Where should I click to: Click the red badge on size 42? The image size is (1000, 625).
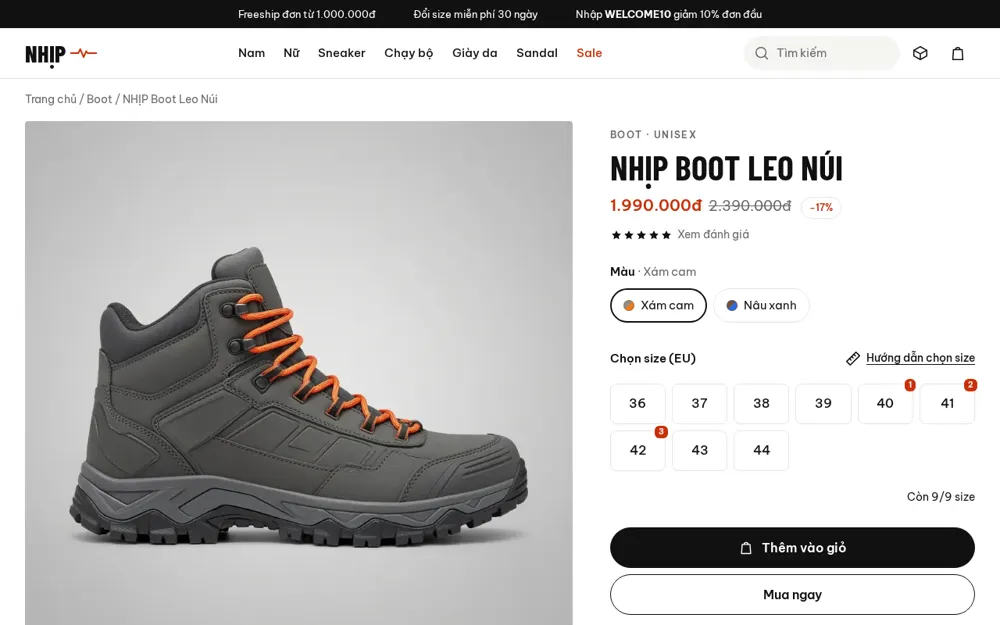661,432
